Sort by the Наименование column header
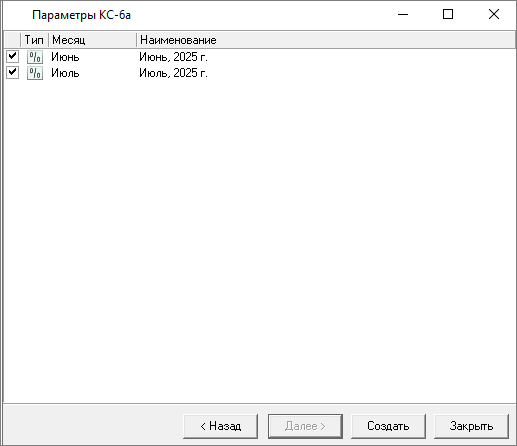This screenshot has height=446, width=517. (326, 40)
